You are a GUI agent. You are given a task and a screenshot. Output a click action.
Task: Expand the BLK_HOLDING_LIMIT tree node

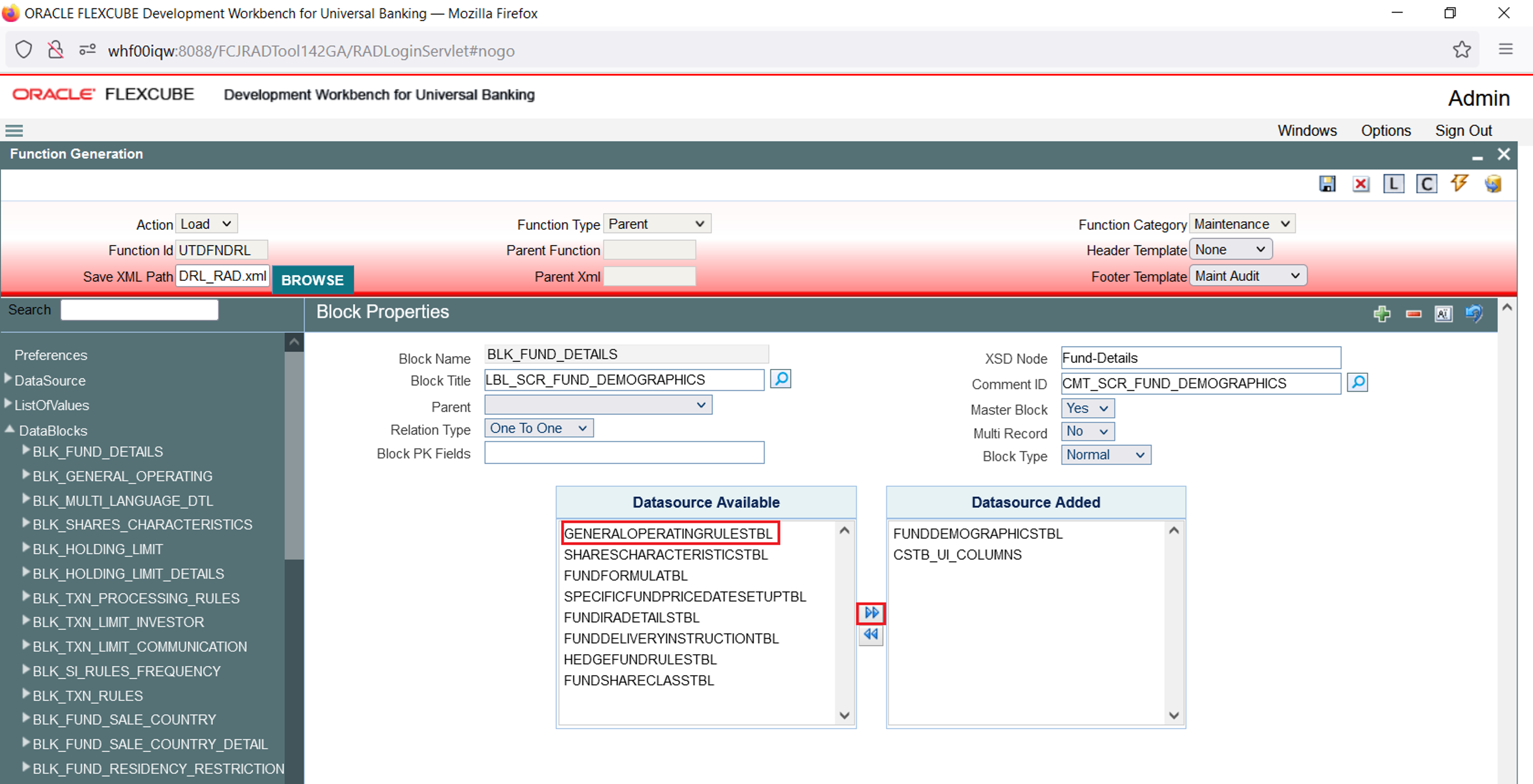[x=26, y=548]
